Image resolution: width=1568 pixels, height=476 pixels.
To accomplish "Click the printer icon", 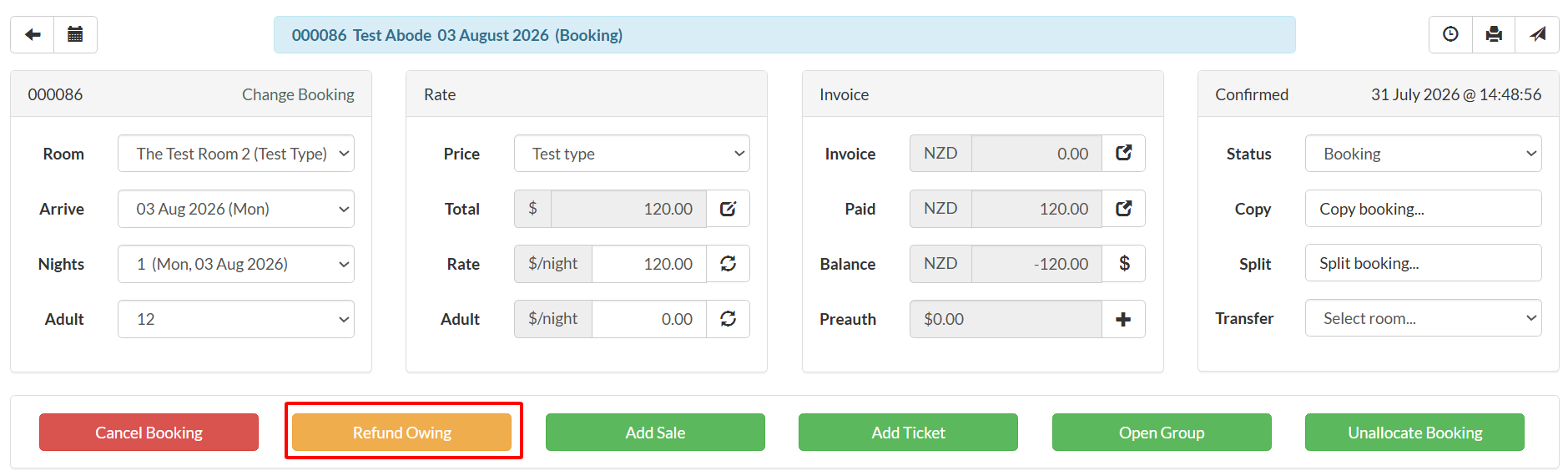I will [1494, 34].
